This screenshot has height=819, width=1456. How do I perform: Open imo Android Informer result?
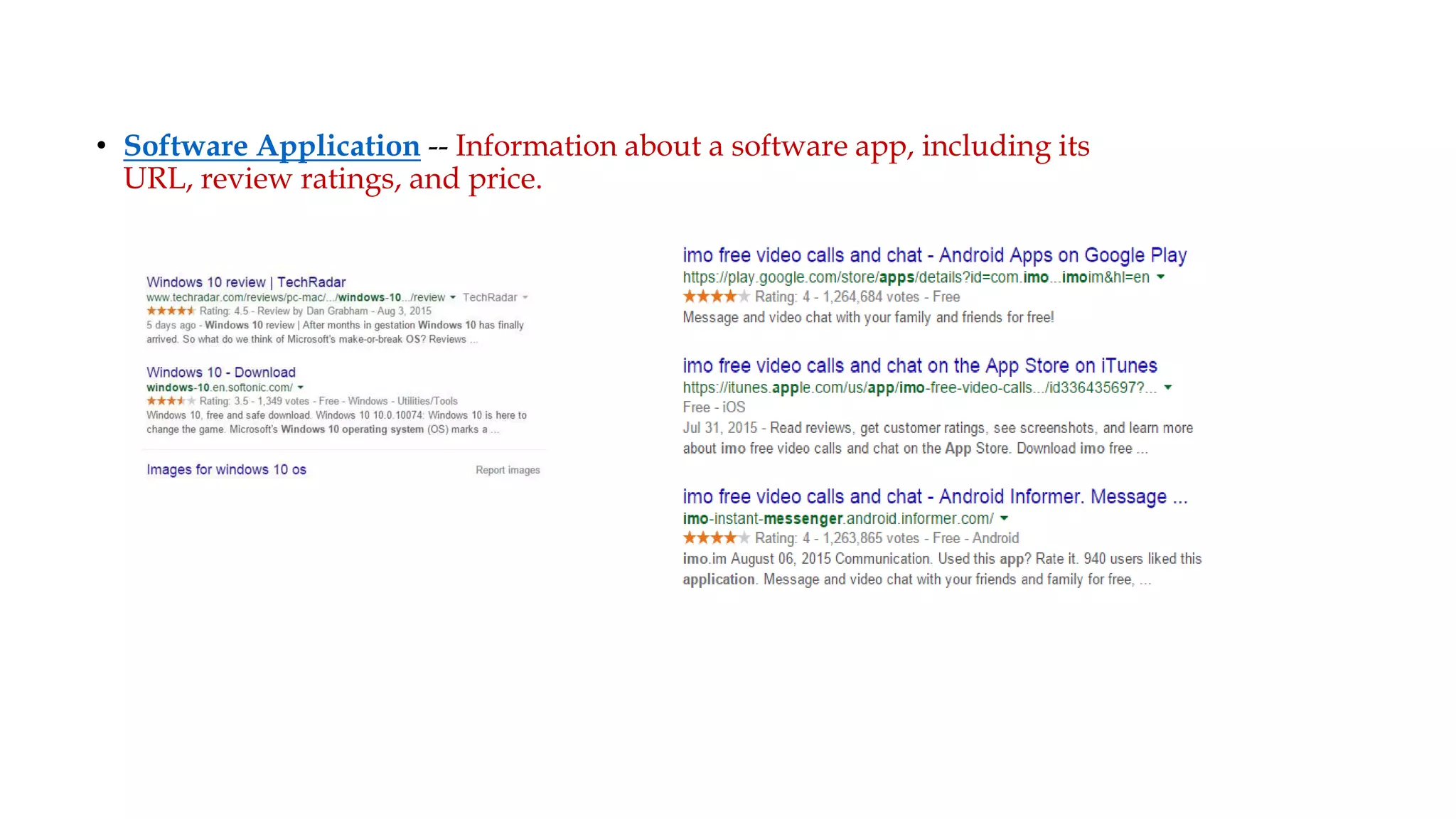click(x=935, y=497)
